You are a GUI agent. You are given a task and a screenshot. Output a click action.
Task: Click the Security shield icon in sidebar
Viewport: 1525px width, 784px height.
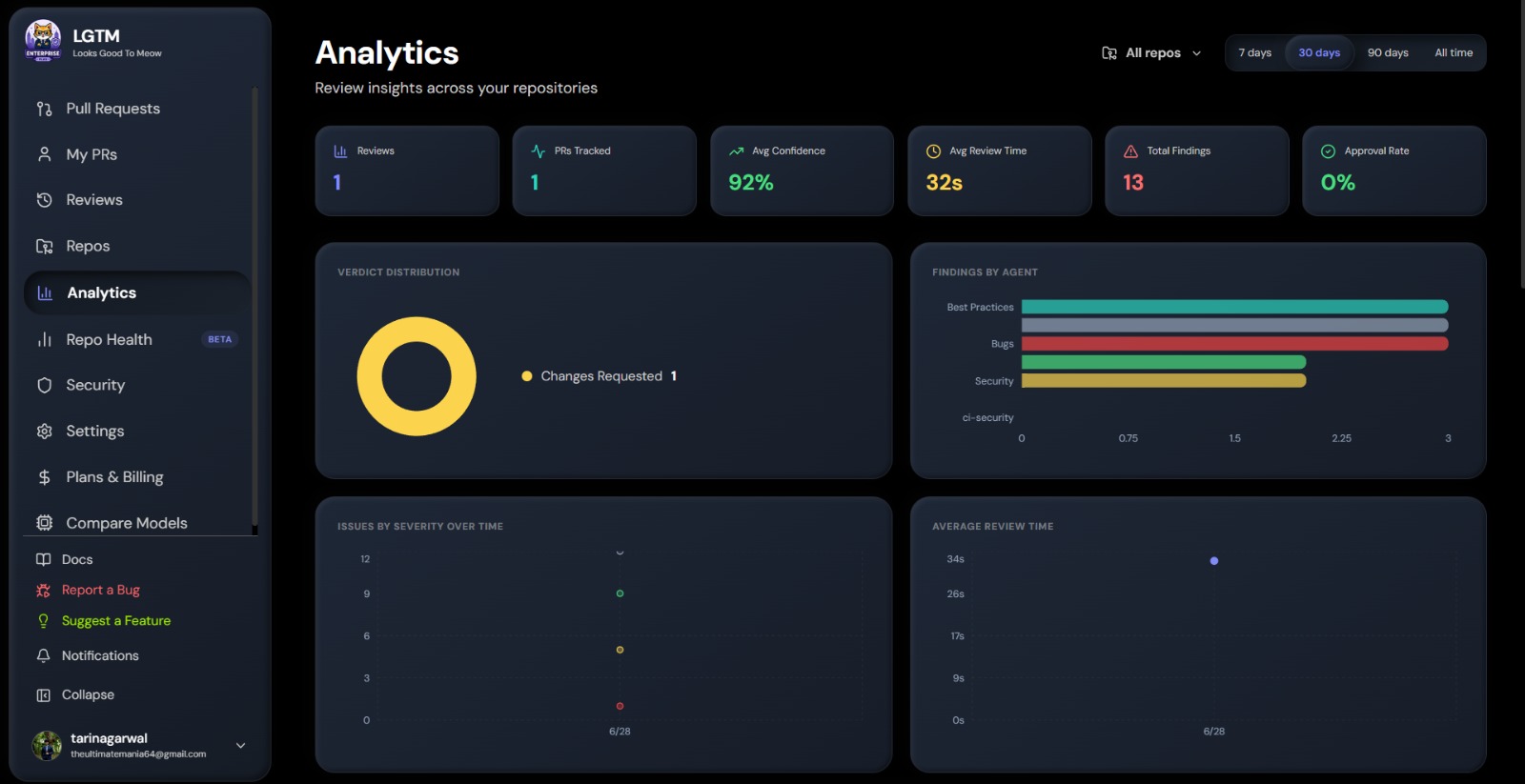[x=44, y=385]
